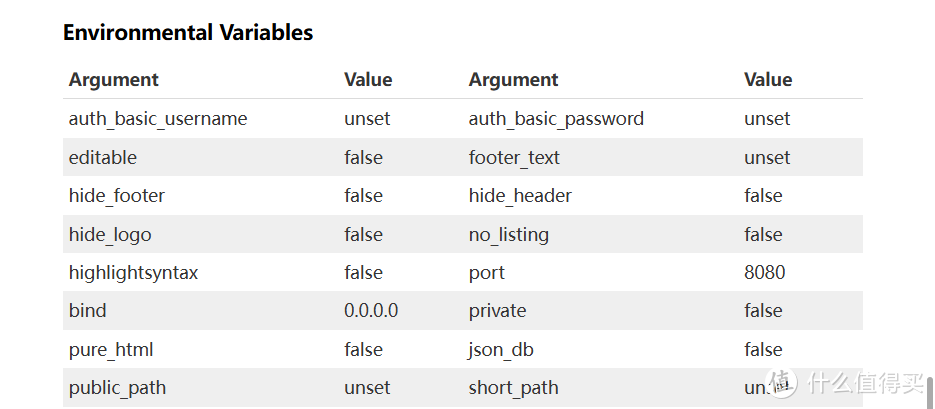The height and width of the screenshot is (409, 935).
Task: Select the hide_footer argument cell
Action: tap(117, 196)
